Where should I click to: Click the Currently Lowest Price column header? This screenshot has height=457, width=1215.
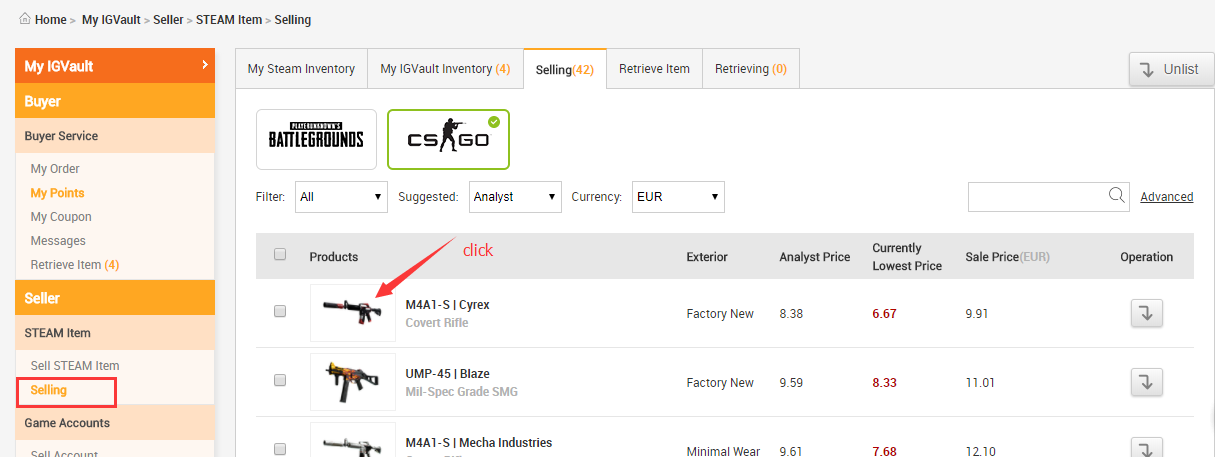907,257
